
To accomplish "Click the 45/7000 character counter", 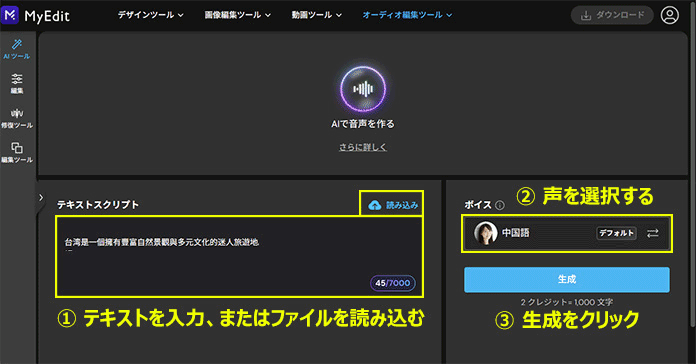I will tap(393, 283).
